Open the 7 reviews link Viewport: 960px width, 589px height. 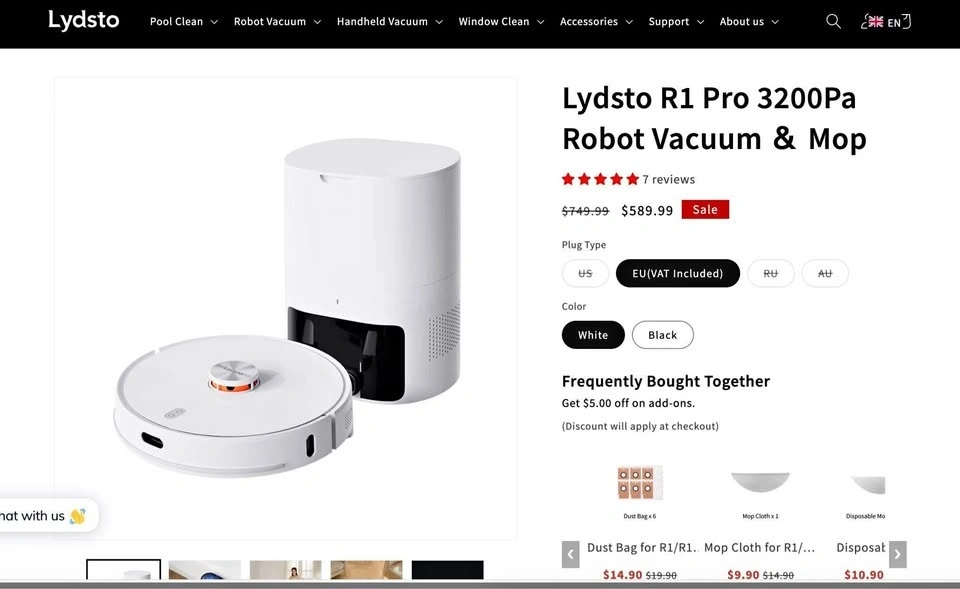(x=669, y=179)
